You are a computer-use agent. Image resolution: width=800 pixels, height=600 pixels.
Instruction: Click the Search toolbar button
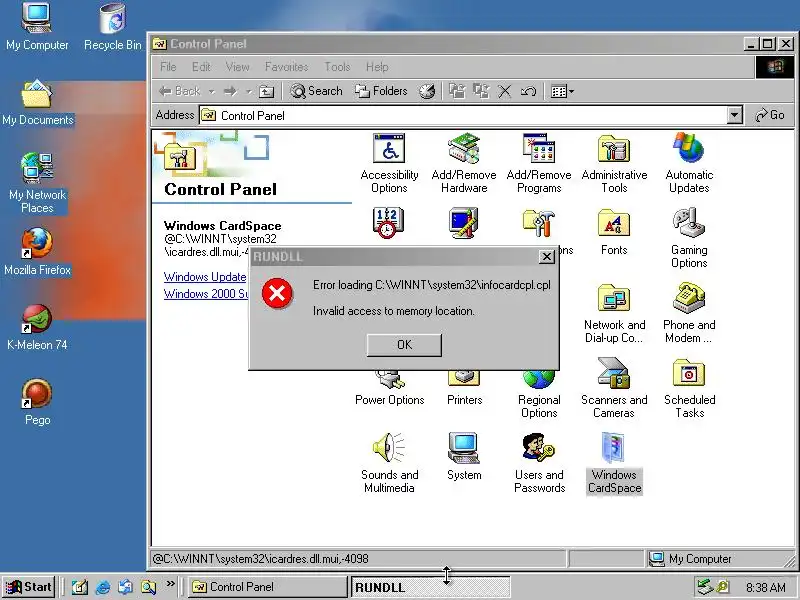pyautogui.click(x=316, y=91)
